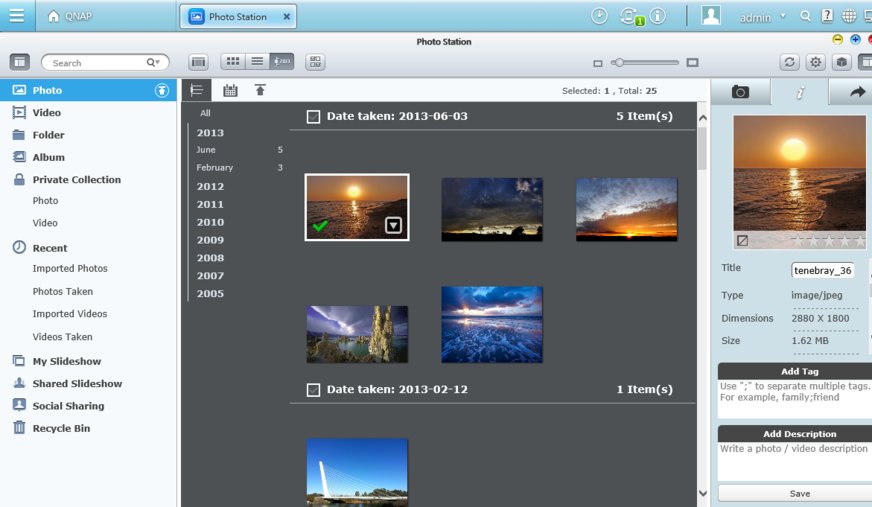This screenshot has width=872, height=507.
Task: Filter timeline by year 2012
Action: click(x=210, y=186)
